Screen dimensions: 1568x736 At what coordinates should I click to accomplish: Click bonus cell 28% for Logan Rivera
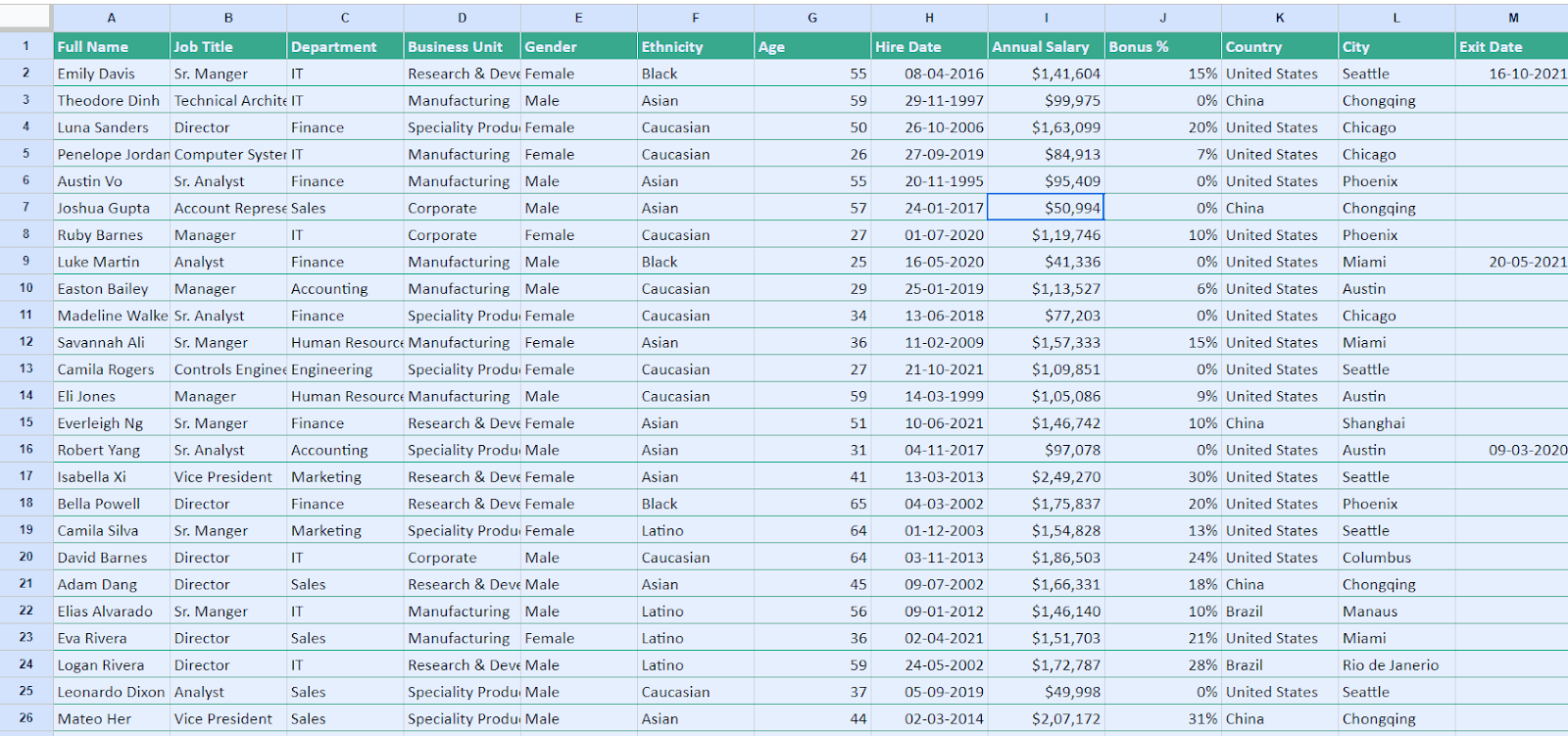tap(1163, 664)
